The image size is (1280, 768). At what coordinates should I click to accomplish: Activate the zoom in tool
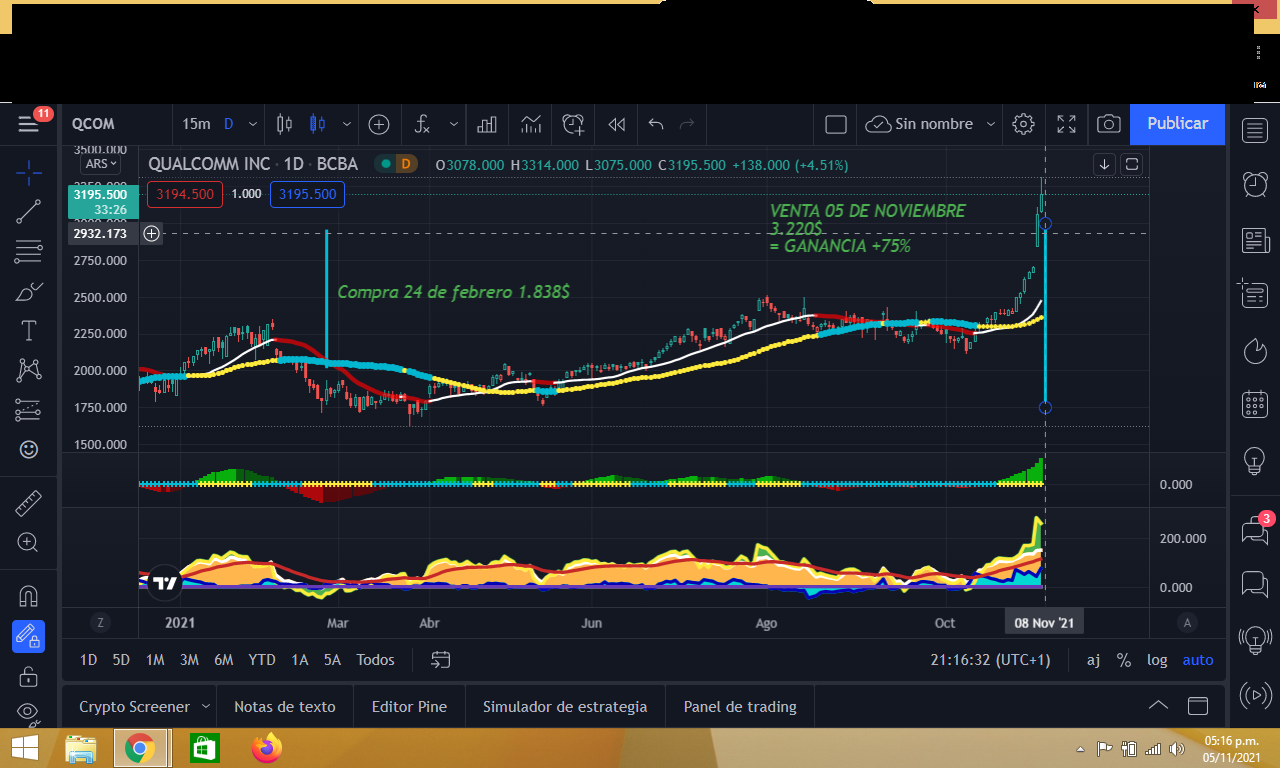pos(29,543)
